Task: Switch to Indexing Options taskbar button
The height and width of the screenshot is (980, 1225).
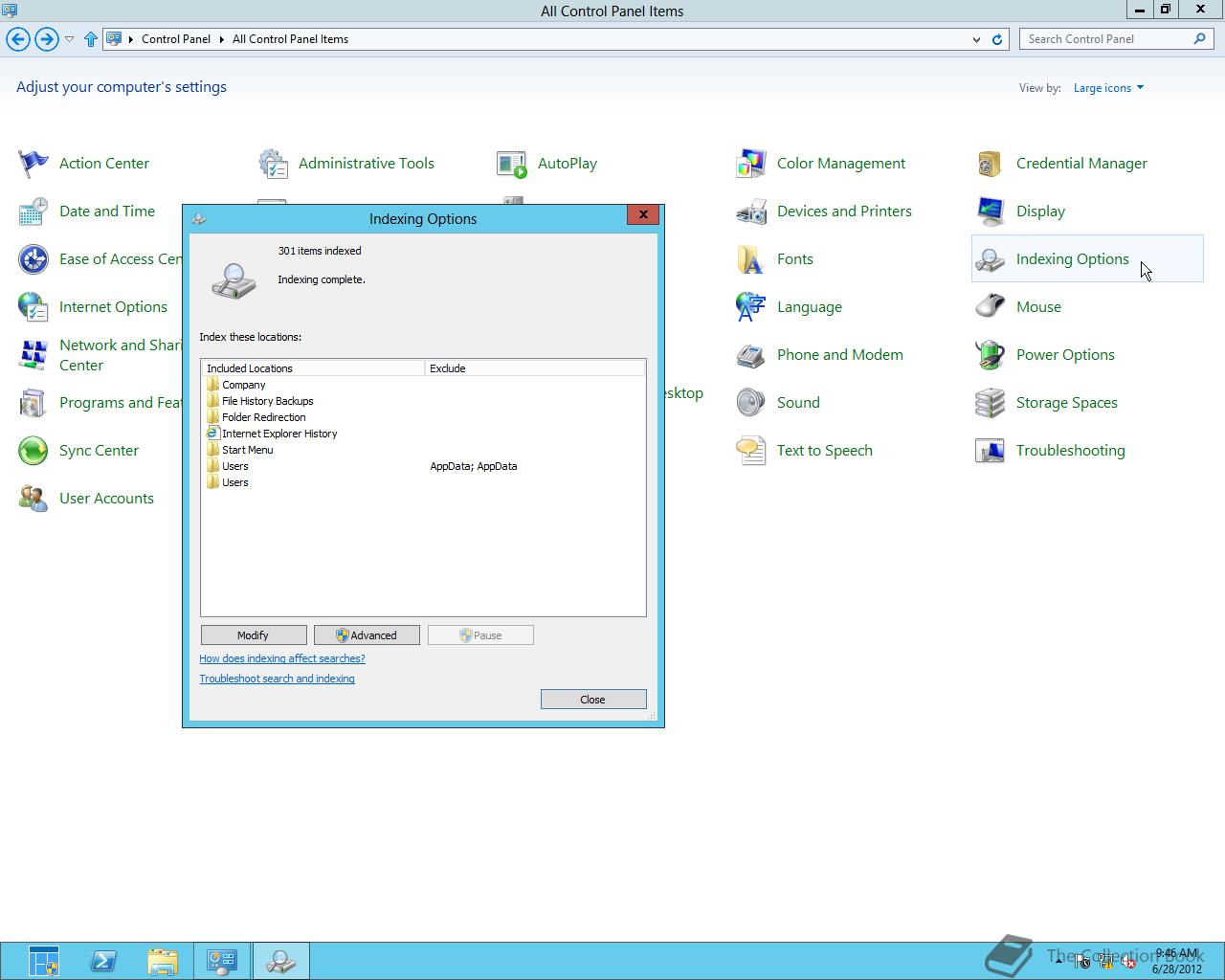Action: pos(281,961)
